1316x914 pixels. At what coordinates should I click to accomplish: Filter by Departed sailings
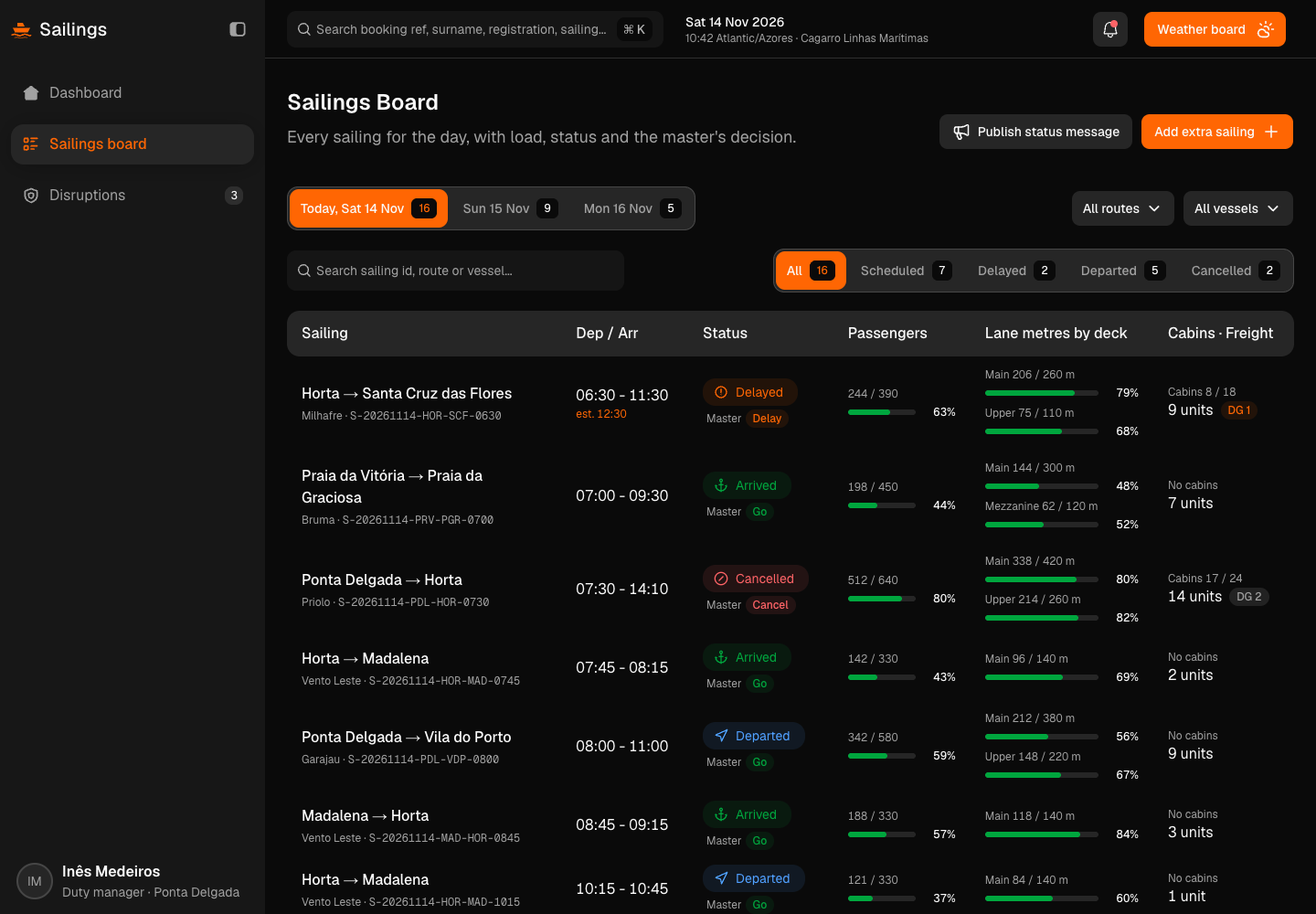[1123, 271]
